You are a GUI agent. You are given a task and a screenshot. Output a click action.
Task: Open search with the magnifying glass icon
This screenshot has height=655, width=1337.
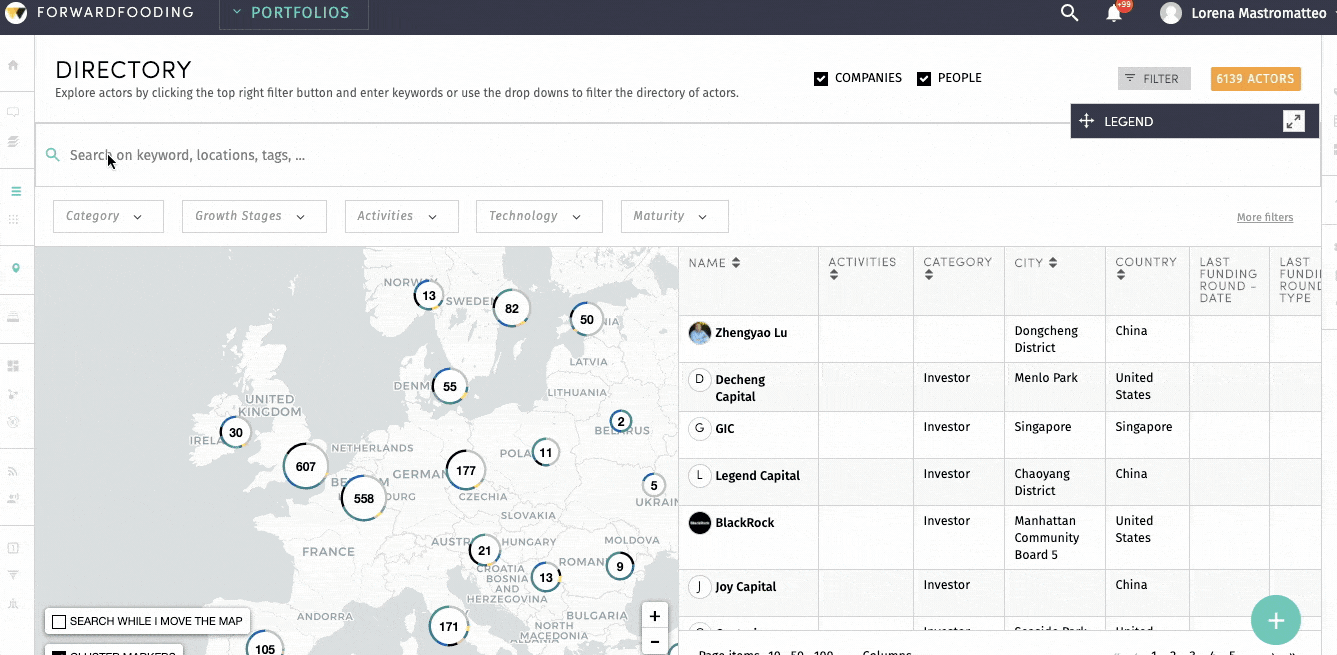point(1069,12)
